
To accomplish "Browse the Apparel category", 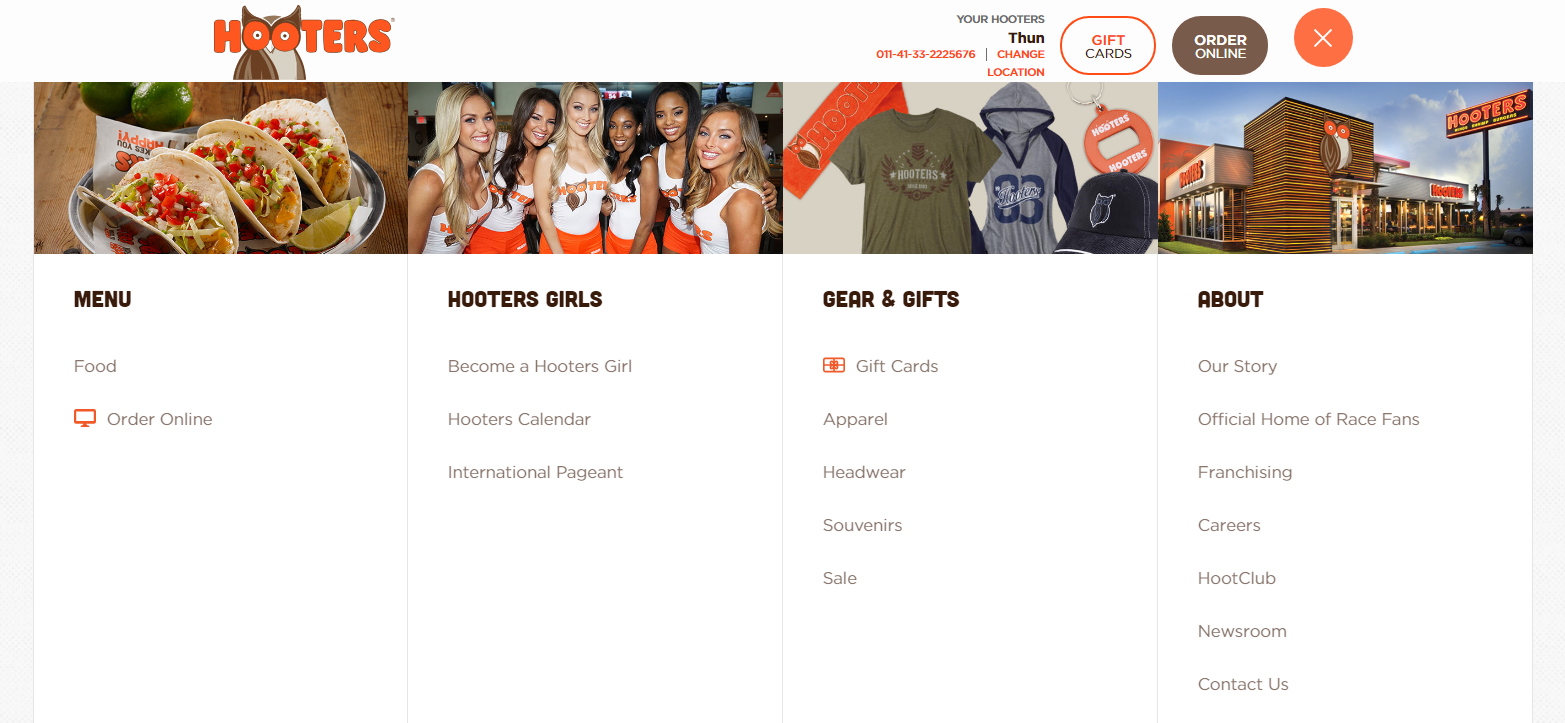I will tap(855, 419).
